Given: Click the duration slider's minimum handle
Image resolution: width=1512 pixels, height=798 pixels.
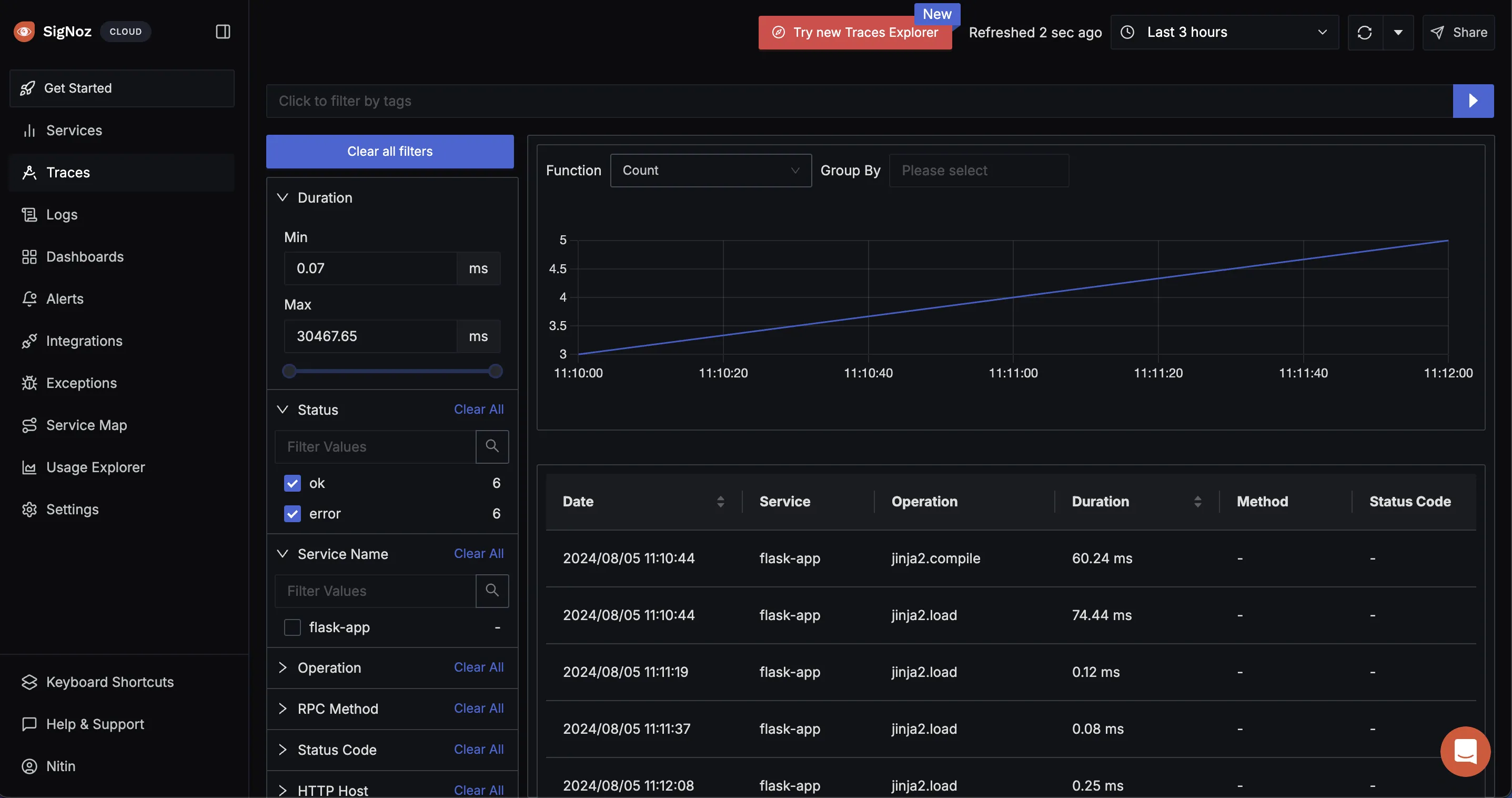Looking at the screenshot, I should 289,371.
